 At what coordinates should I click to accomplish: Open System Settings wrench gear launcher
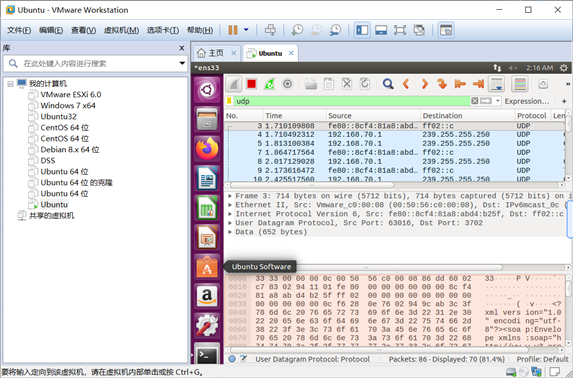click(207, 326)
